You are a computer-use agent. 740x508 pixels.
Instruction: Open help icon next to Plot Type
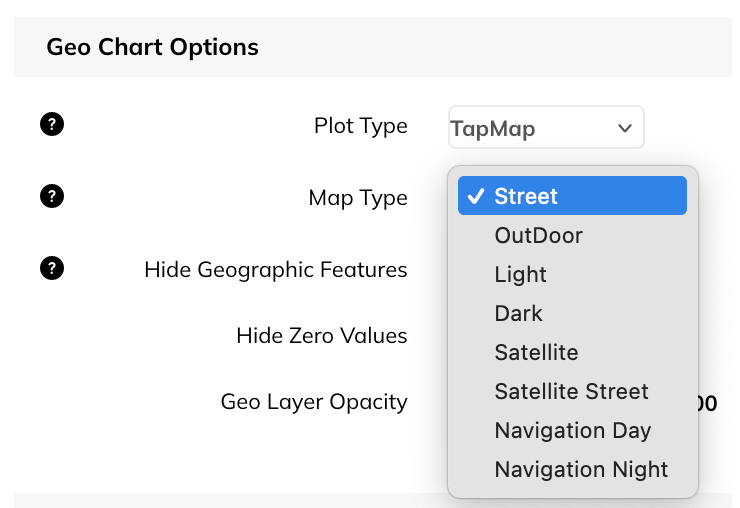click(52, 124)
